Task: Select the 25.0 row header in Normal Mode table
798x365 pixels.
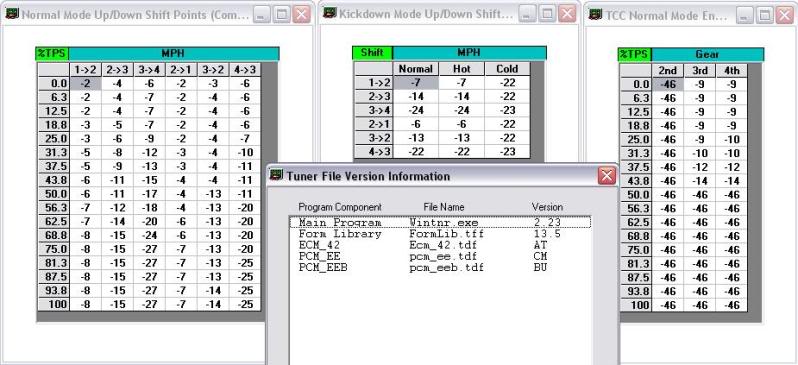Action: point(53,138)
